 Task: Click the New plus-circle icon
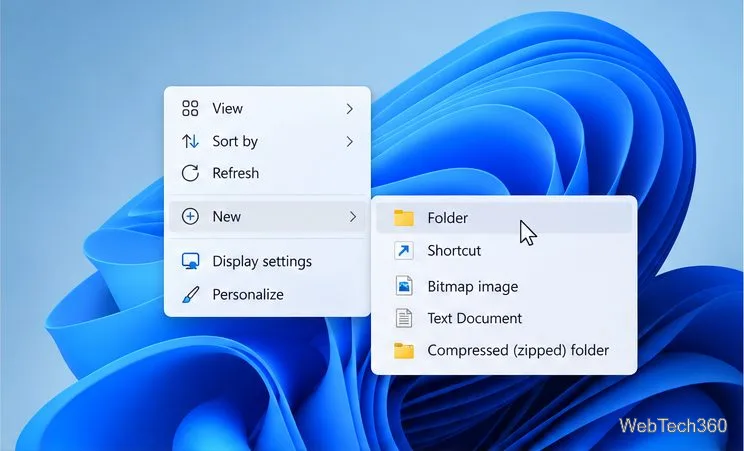(190, 216)
